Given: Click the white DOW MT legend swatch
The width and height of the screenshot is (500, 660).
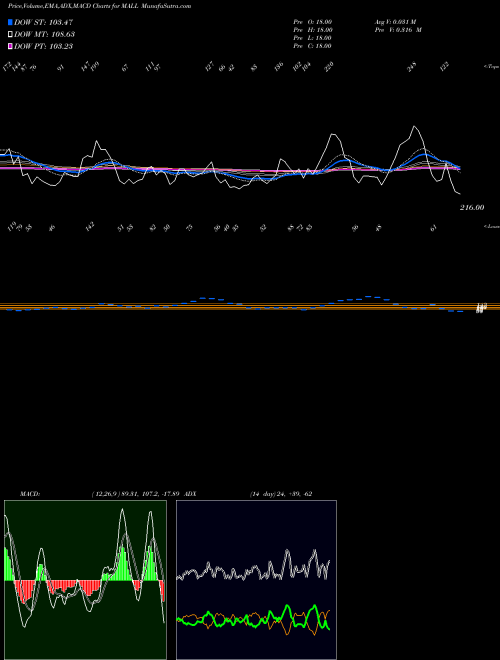Looking at the screenshot, I should click(x=10, y=34).
